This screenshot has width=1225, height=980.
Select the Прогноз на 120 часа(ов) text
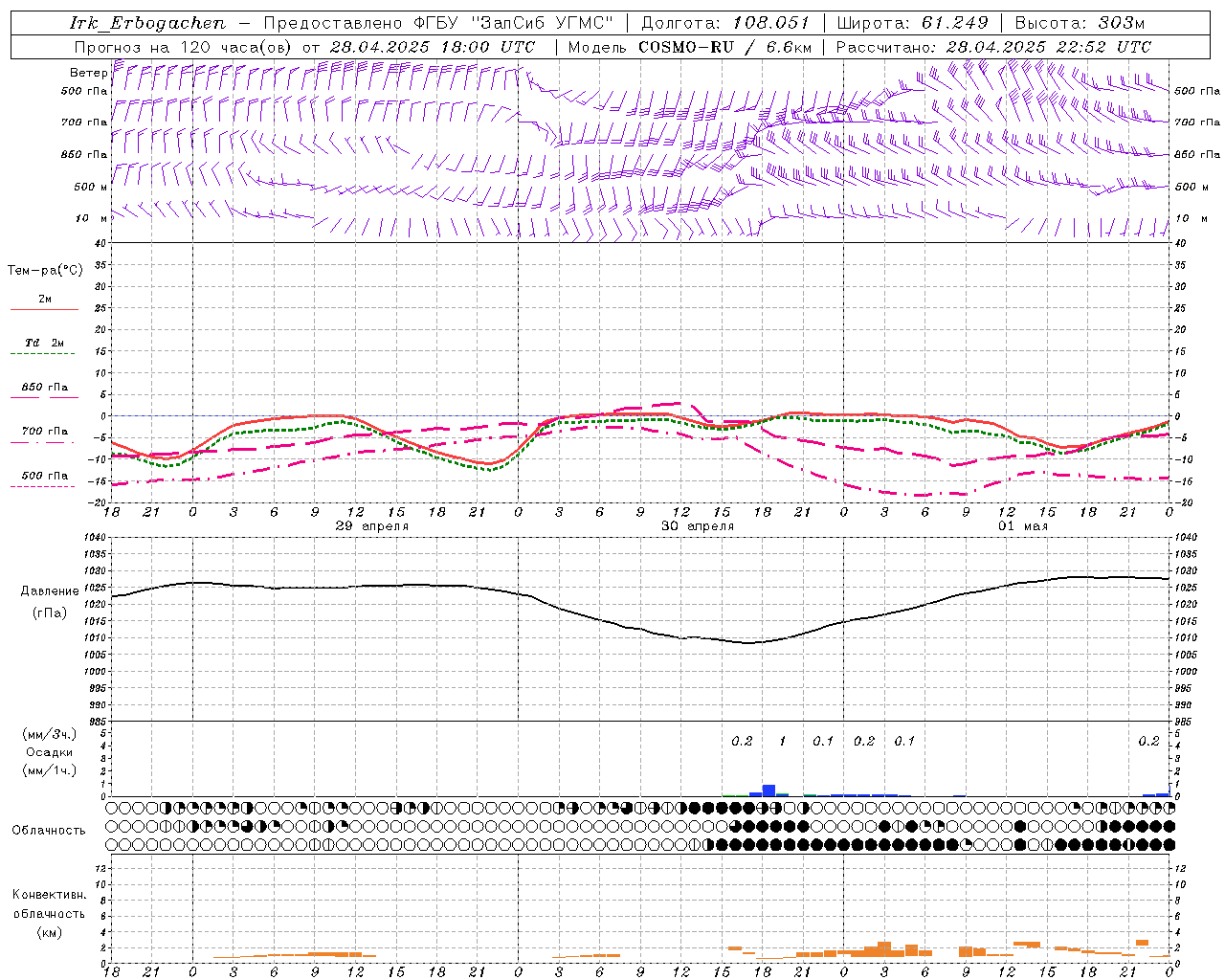[185, 47]
